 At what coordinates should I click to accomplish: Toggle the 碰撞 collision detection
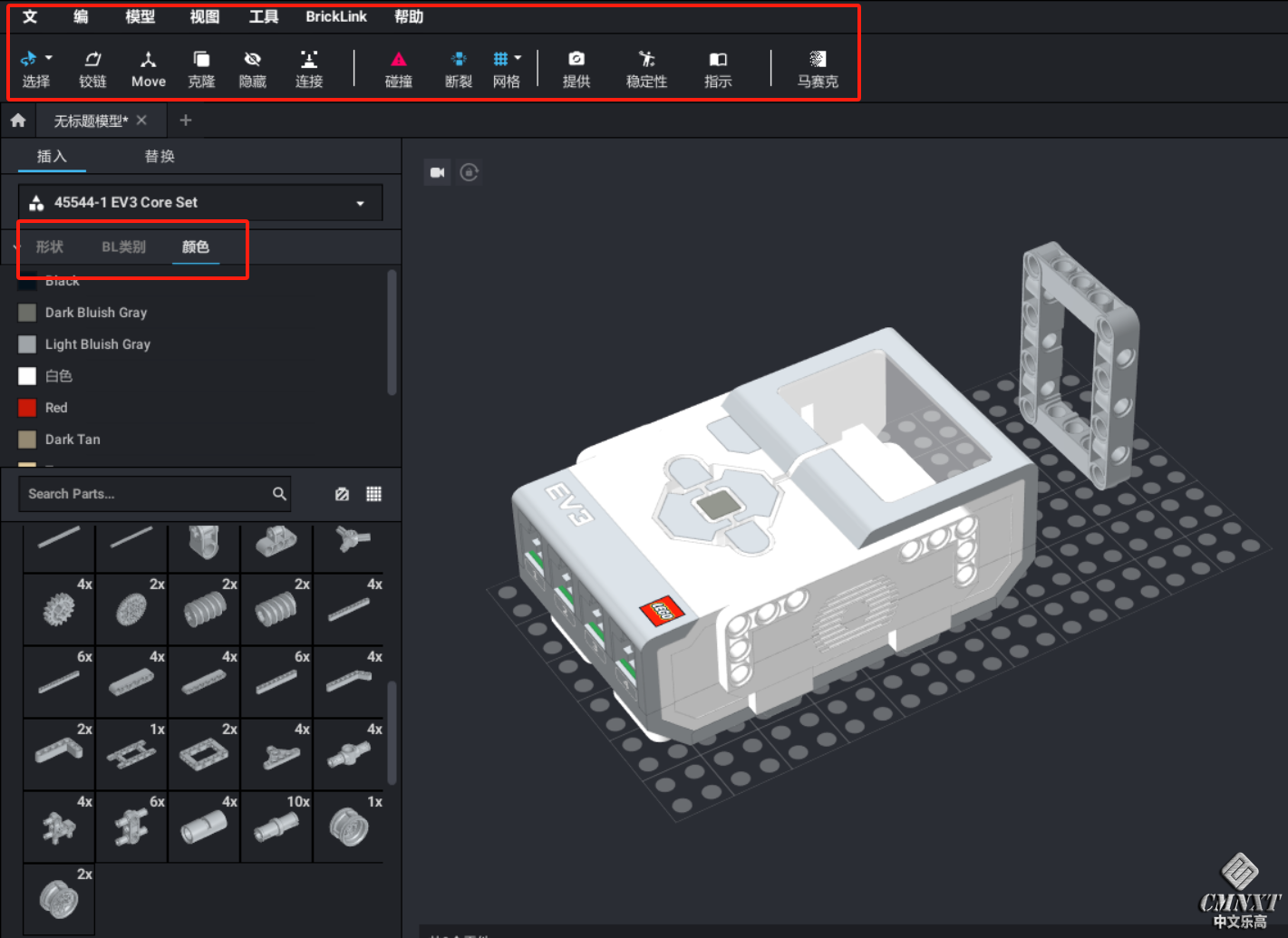point(399,69)
